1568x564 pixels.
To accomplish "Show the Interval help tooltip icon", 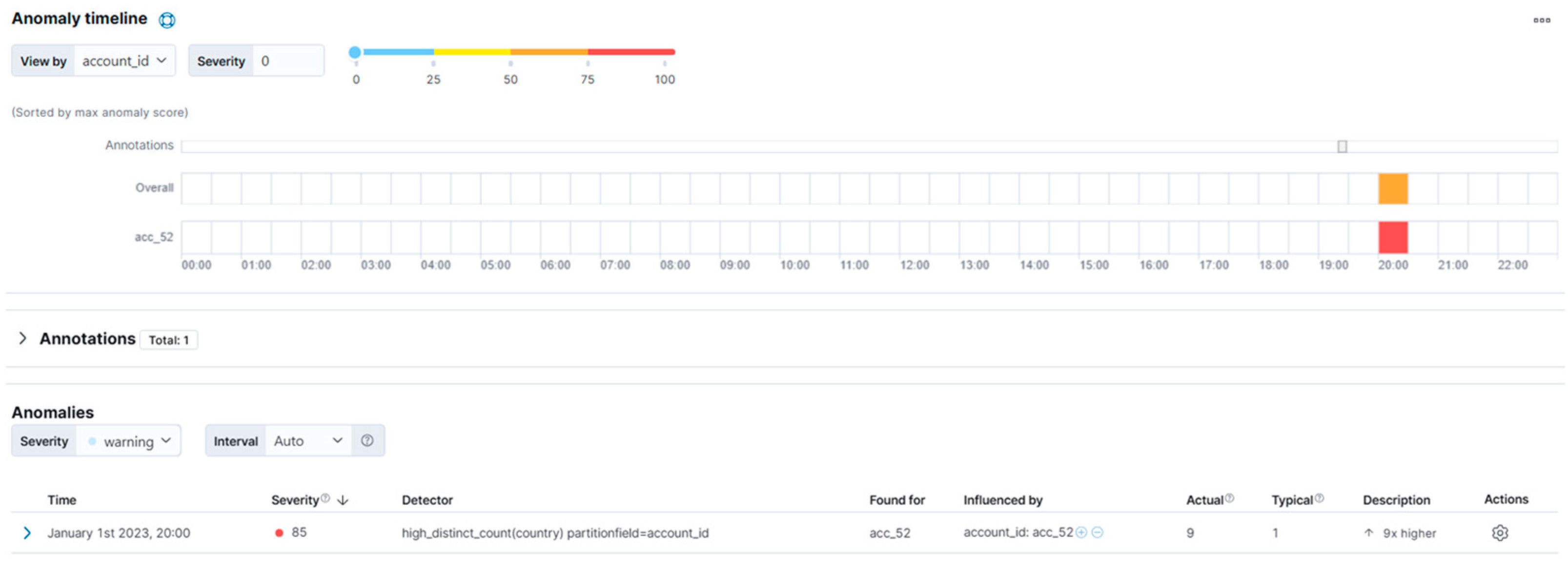I will [367, 440].
